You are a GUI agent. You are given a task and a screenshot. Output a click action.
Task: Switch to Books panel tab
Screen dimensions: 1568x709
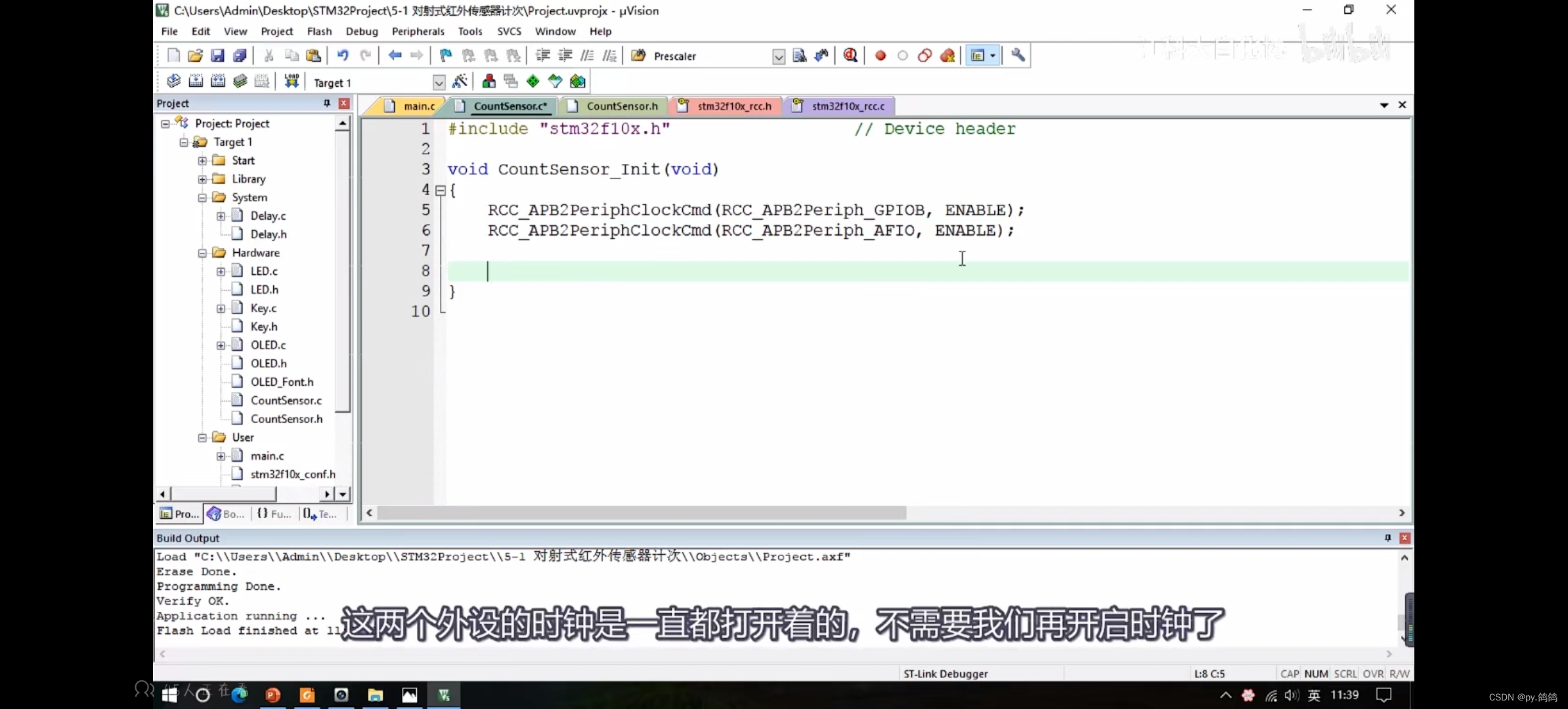(227, 514)
